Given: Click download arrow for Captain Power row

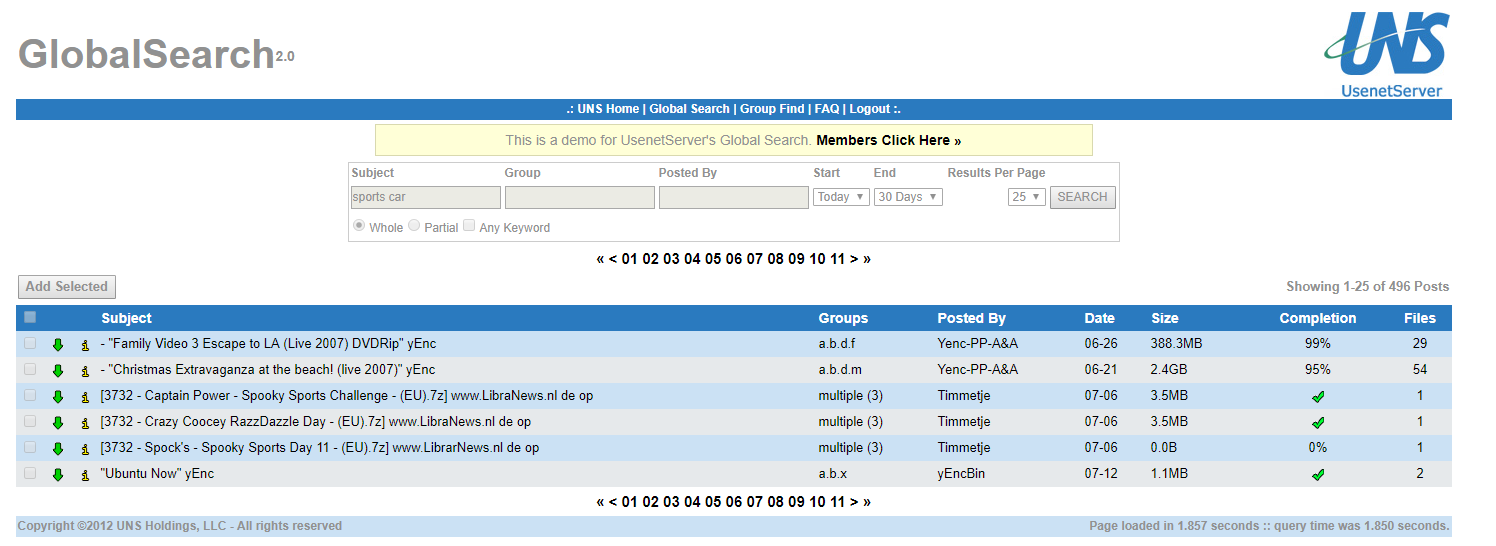Looking at the screenshot, I should [58, 396].
